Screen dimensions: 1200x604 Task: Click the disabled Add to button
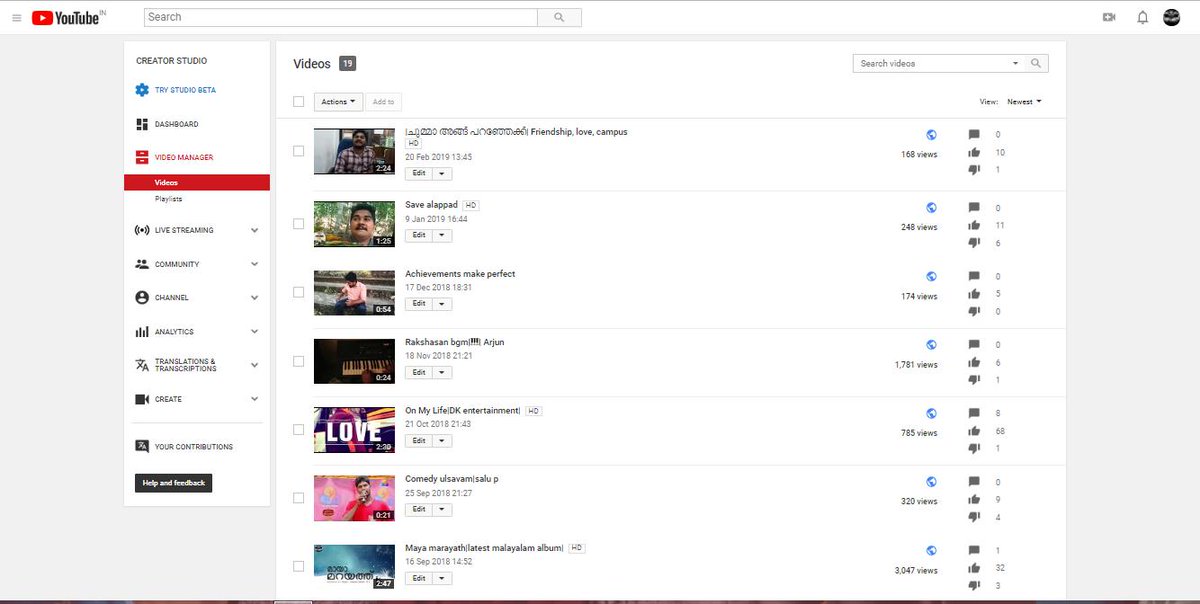pyautogui.click(x=383, y=101)
